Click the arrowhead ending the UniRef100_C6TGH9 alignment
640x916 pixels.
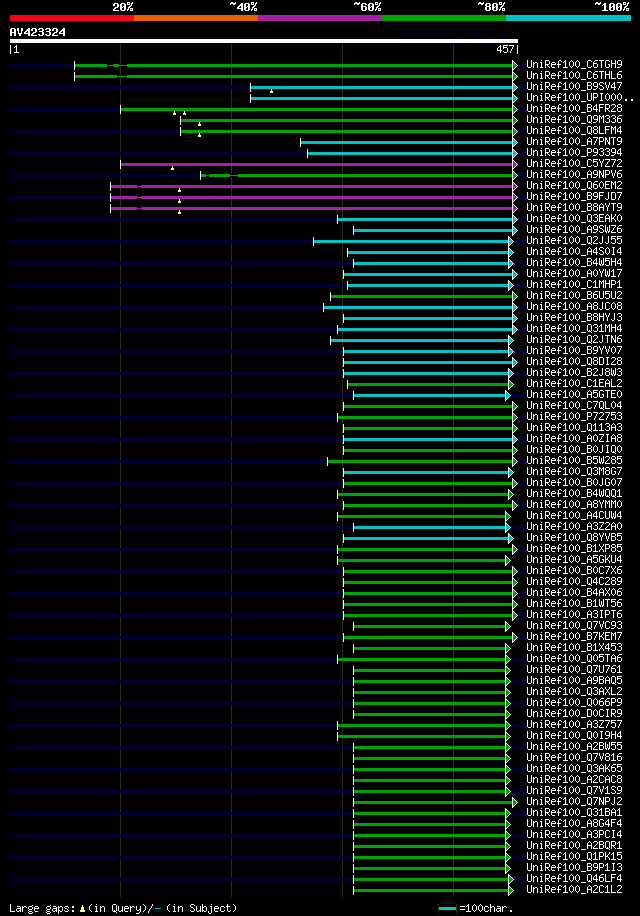pos(515,65)
